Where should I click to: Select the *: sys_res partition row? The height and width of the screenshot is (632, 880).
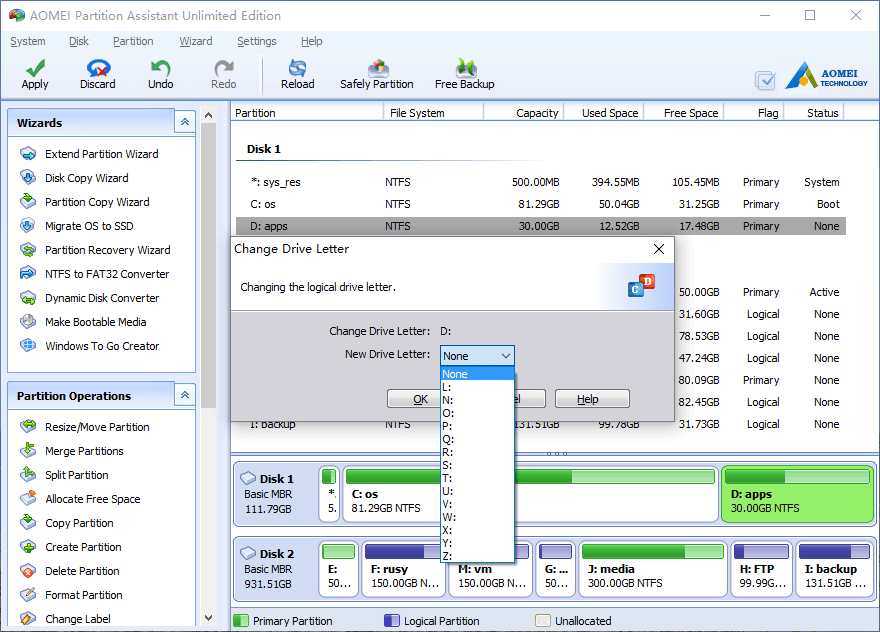540,182
